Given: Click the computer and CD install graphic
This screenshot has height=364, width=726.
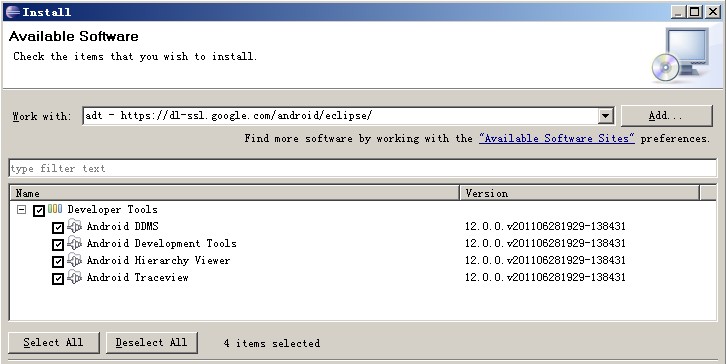Looking at the screenshot, I should 681,55.
